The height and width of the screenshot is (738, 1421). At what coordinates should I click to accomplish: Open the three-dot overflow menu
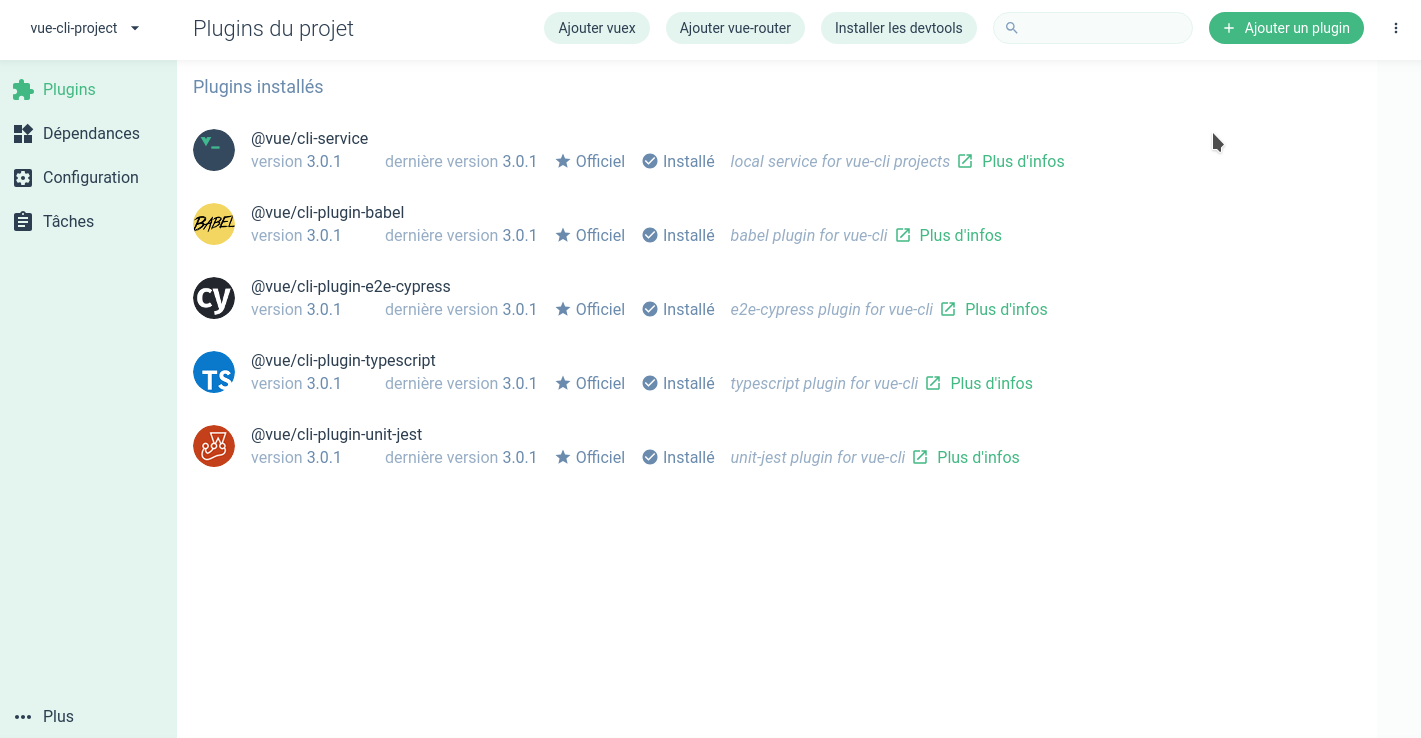1396,28
